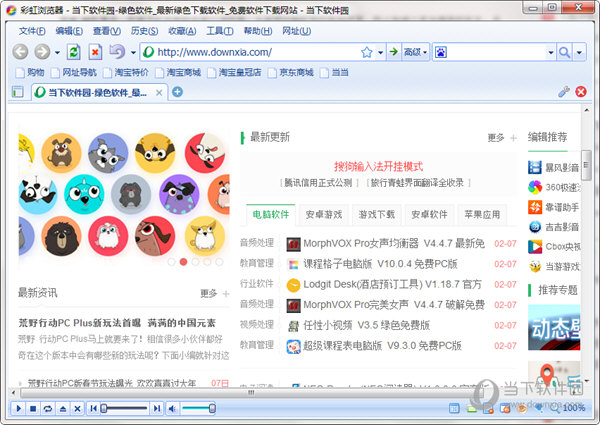Open the search suggestions dropdown arrow
Viewport: 600px width, 425px height.
pyautogui.click(x=551, y=52)
